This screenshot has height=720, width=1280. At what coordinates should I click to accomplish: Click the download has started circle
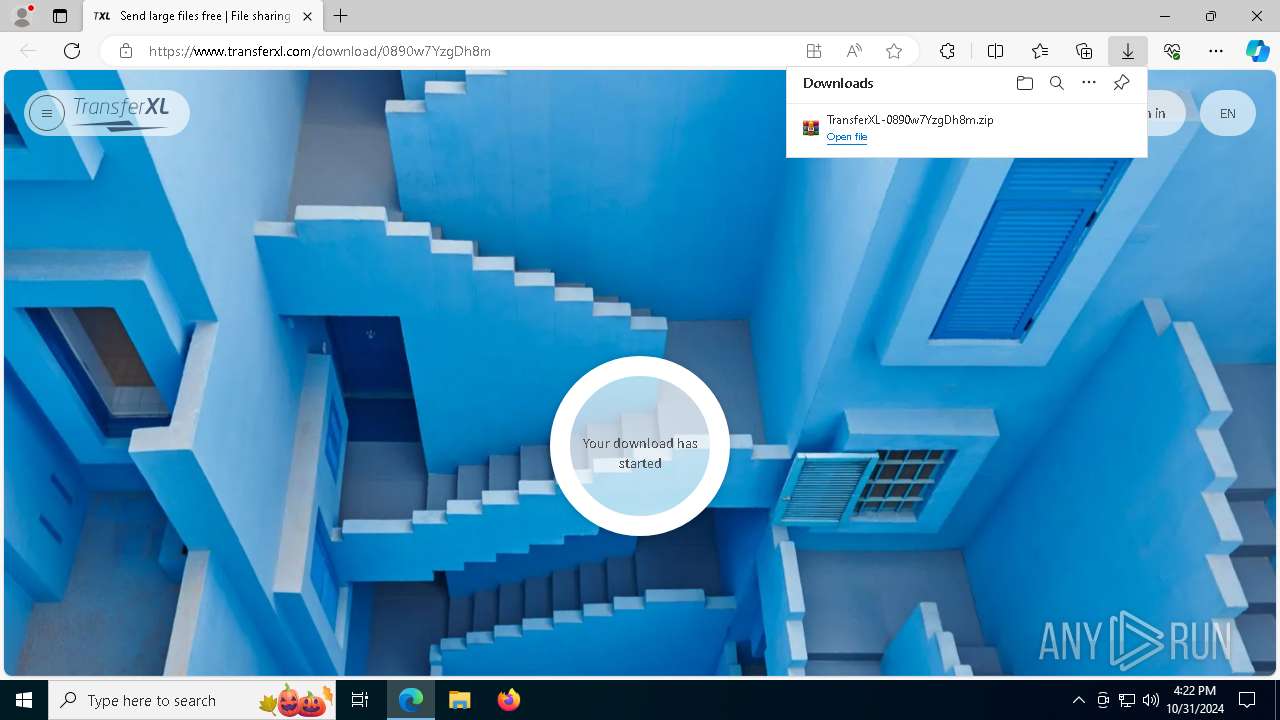(x=640, y=446)
